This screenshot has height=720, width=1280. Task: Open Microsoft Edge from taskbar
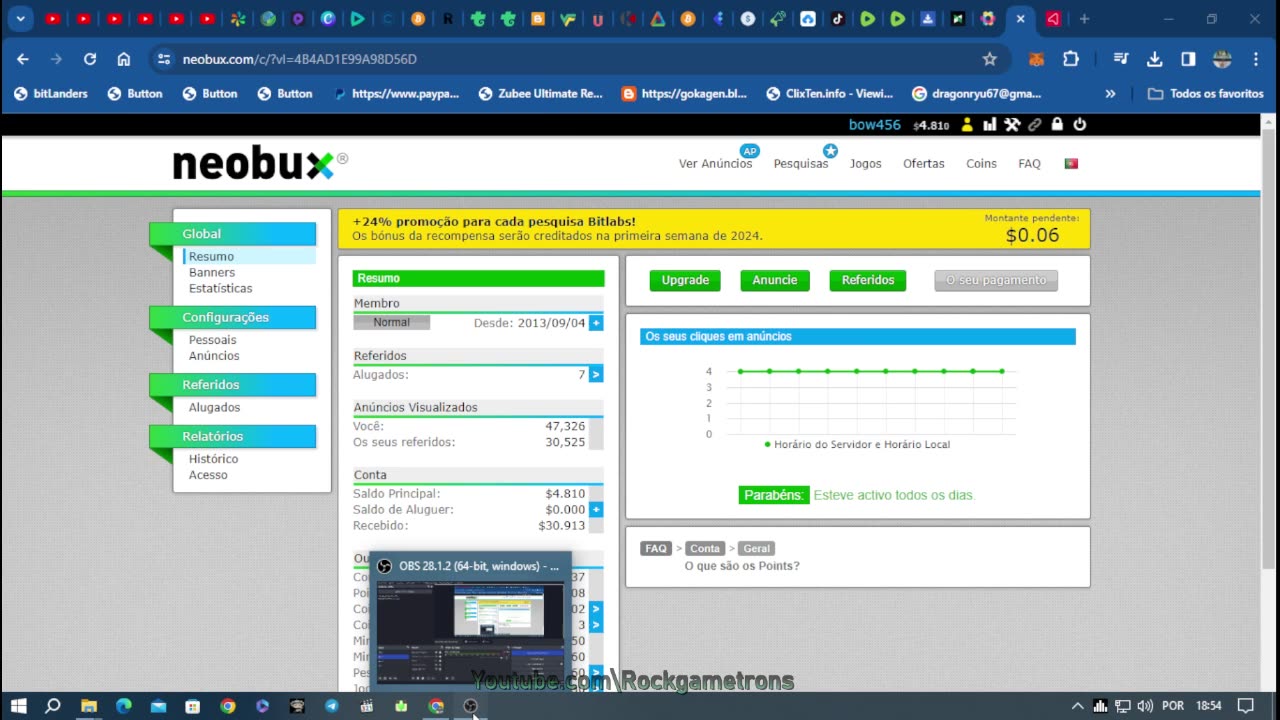124,706
